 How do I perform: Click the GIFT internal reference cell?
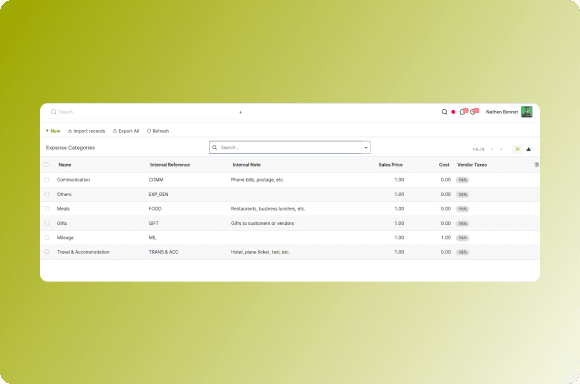point(154,223)
